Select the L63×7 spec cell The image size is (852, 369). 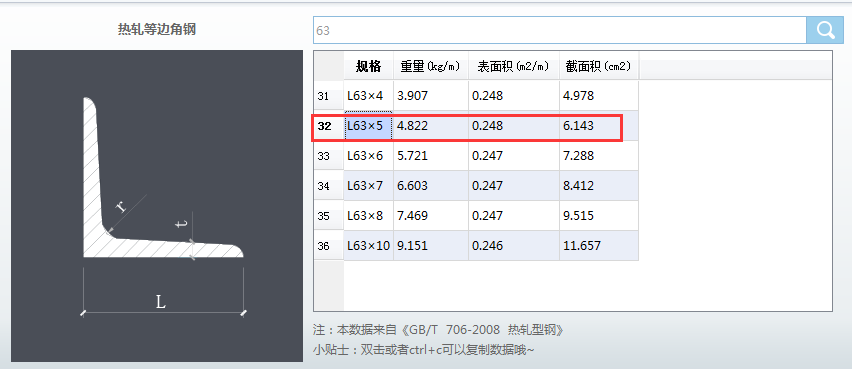click(x=368, y=186)
